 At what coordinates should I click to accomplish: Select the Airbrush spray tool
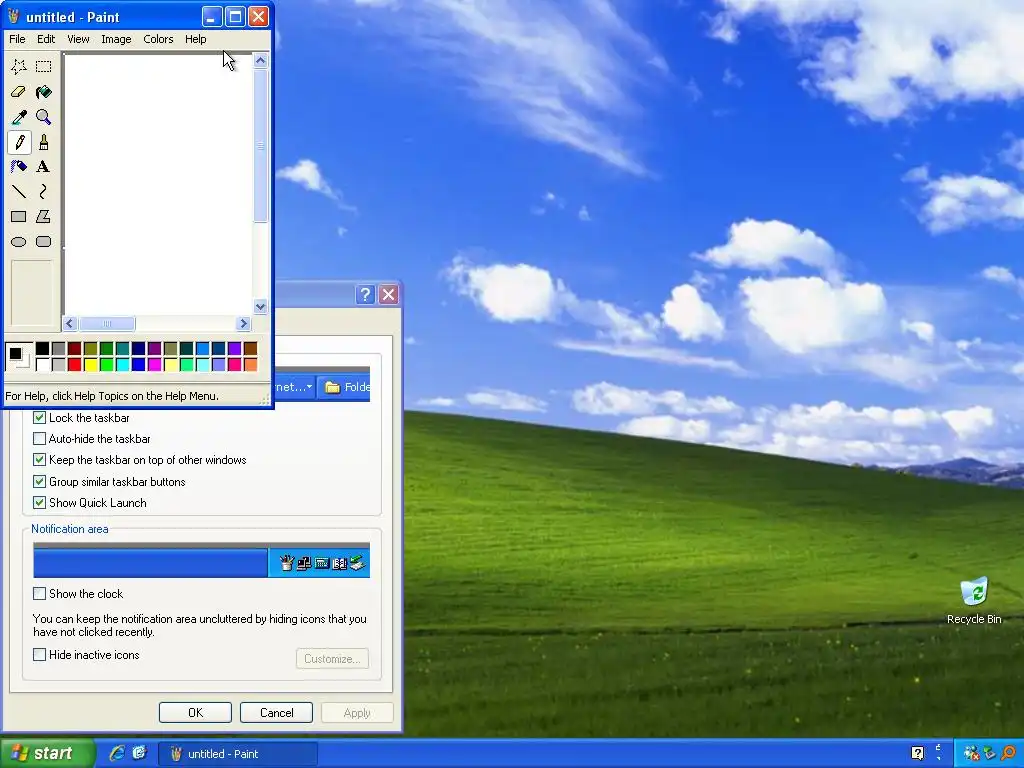point(19,167)
